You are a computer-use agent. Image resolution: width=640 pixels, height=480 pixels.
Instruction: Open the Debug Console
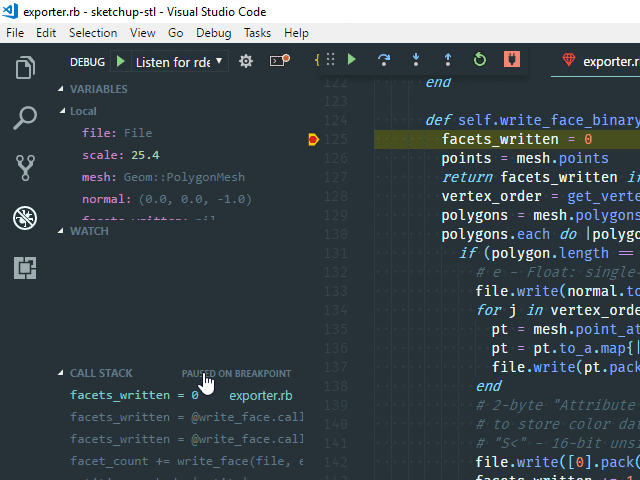(279, 62)
